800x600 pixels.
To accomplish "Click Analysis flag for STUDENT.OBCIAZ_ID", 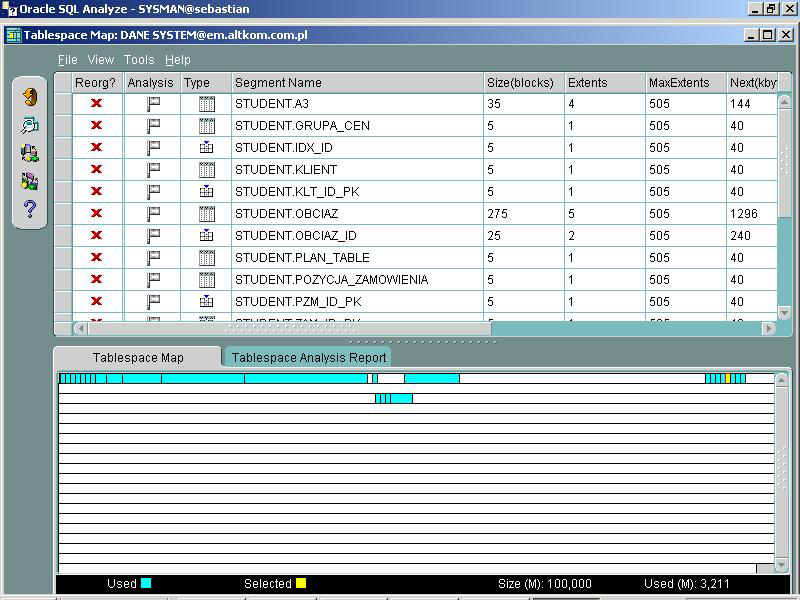I will 153,236.
